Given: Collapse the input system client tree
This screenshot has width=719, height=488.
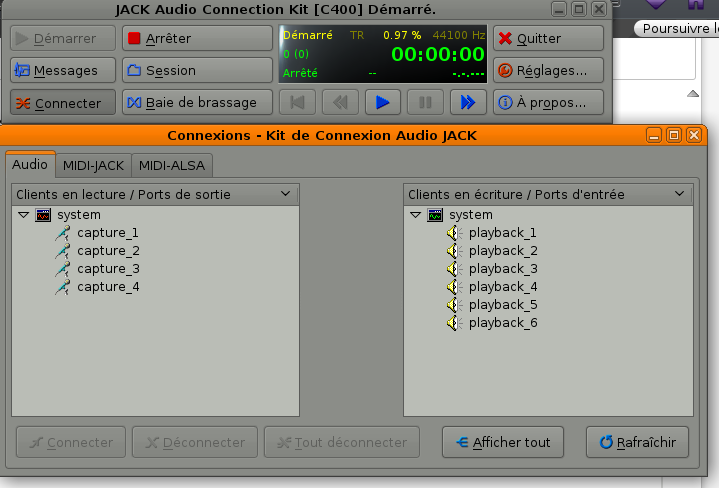Looking at the screenshot, I should click(415, 215).
